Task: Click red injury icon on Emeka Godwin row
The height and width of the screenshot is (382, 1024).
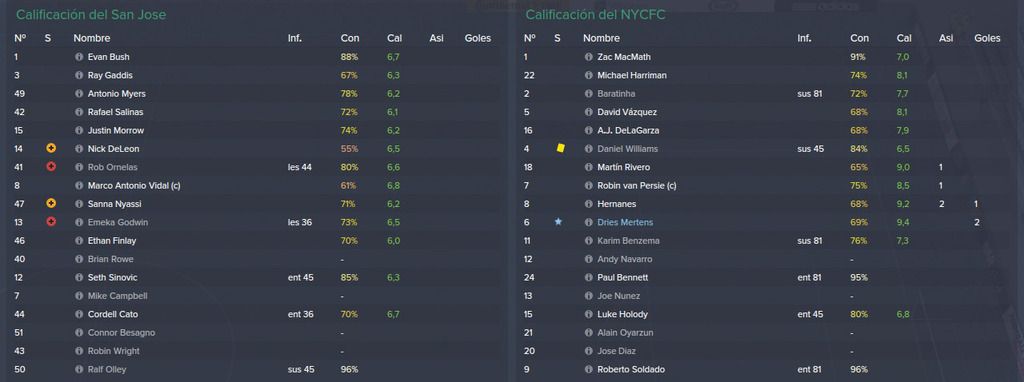Action: pyautogui.click(x=51, y=222)
